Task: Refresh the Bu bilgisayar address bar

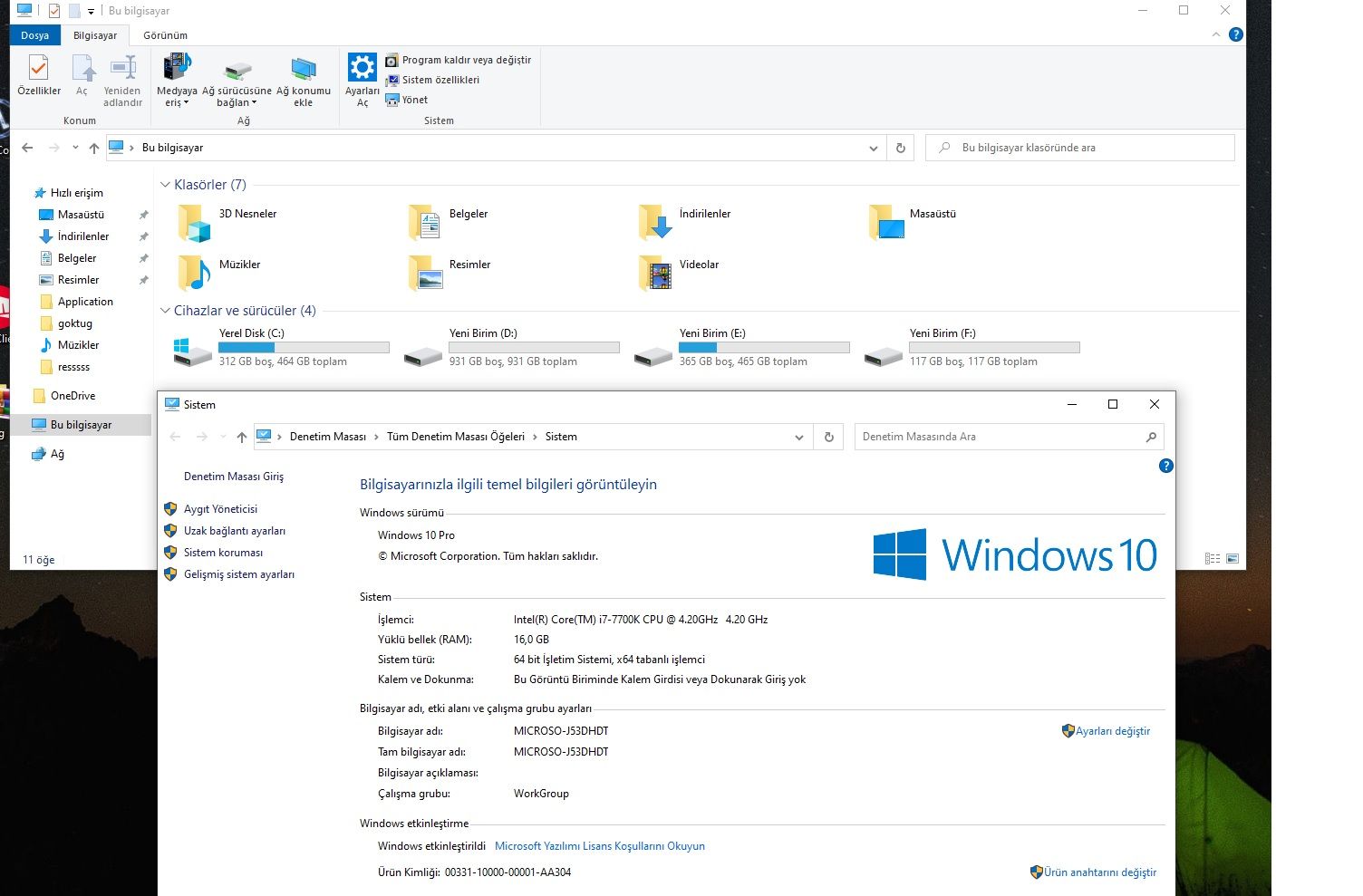Action: pos(901,148)
